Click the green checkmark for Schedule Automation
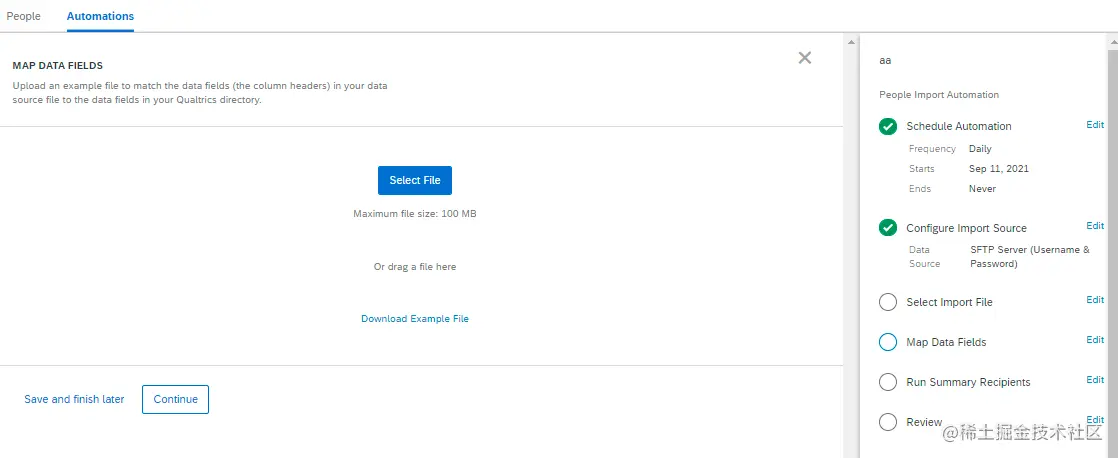 [888, 126]
